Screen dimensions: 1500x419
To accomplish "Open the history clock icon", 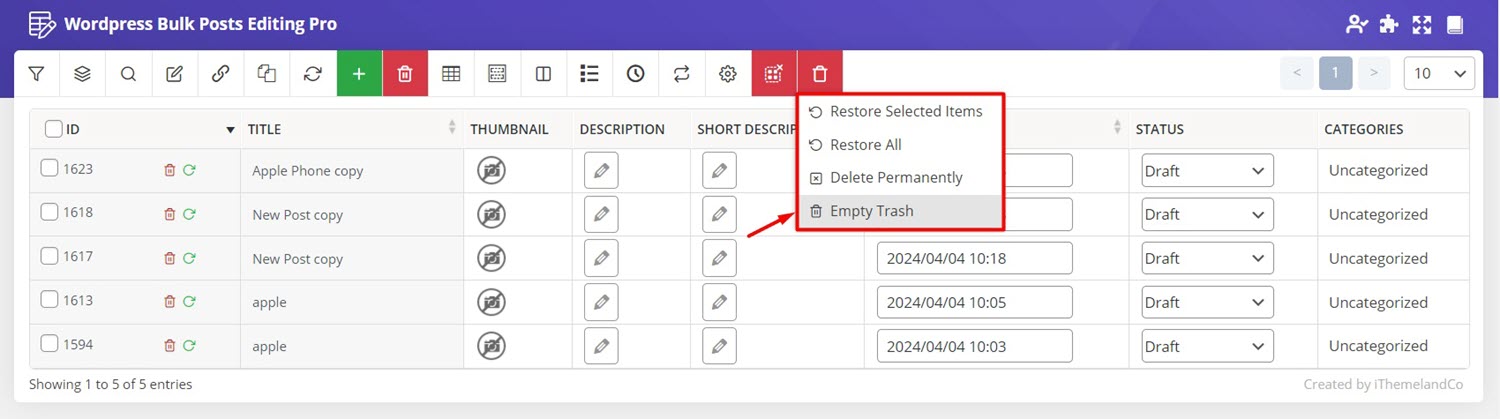I will pyautogui.click(x=636, y=73).
